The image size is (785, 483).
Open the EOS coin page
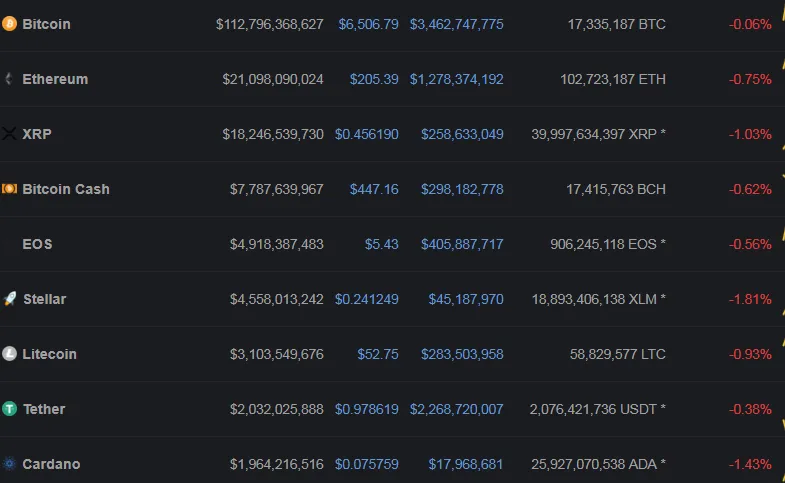coord(37,244)
